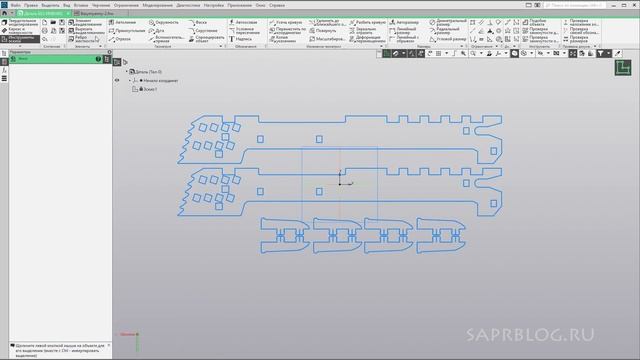Select the Скругление fillet tool
Image resolution: width=640 pixels, height=360 pixels.
[x=203, y=31]
